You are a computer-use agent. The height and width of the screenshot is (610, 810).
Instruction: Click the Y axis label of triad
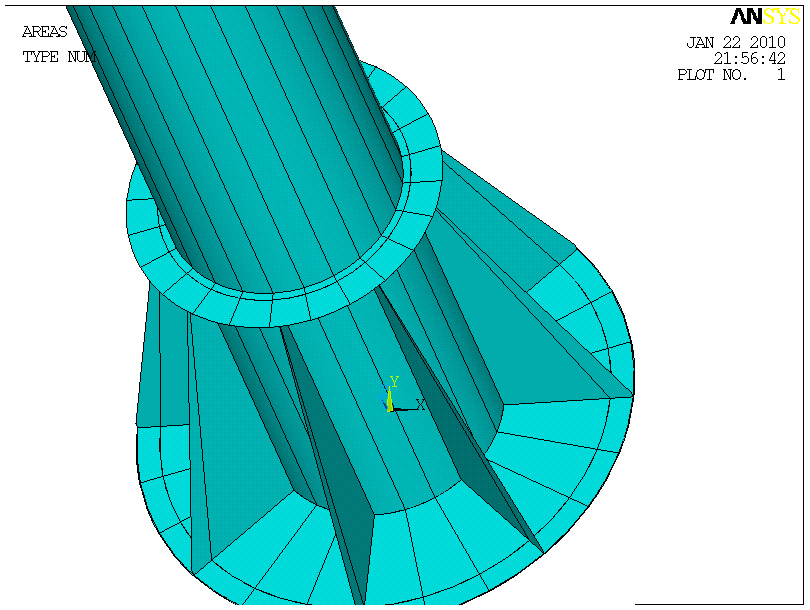(x=394, y=382)
